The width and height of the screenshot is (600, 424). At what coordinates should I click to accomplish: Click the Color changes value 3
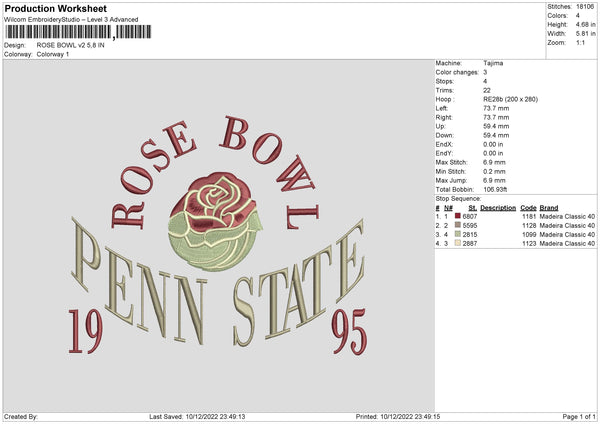point(485,72)
